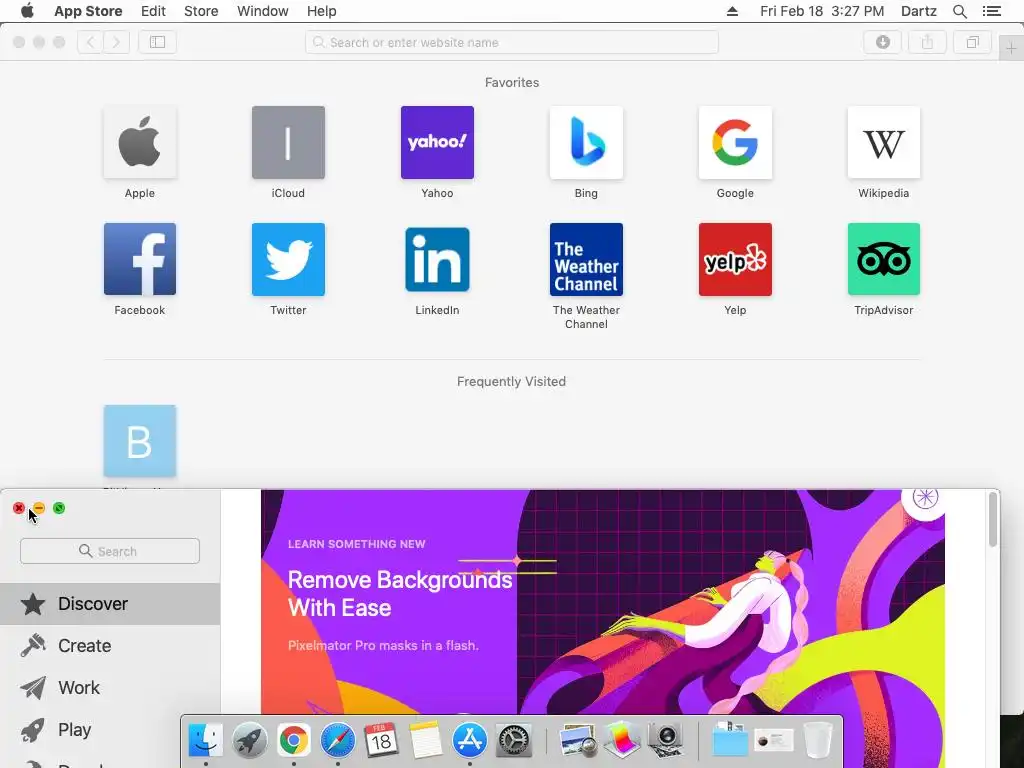Open the Twitter favorite tile
The image size is (1024, 768).
(x=288, y=259)
